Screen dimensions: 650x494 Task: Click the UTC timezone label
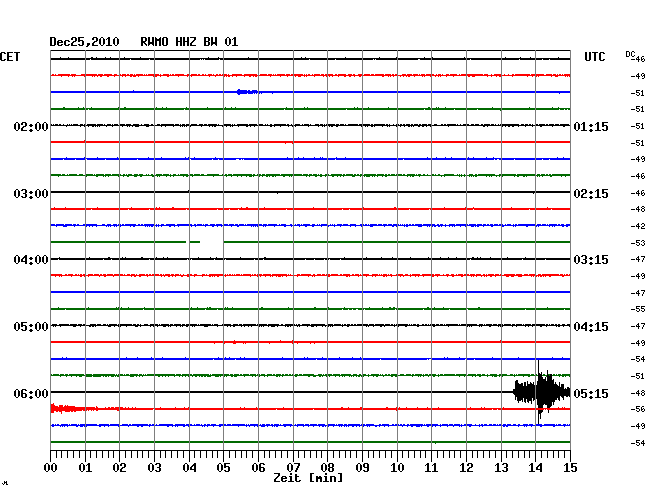point(594,57)
